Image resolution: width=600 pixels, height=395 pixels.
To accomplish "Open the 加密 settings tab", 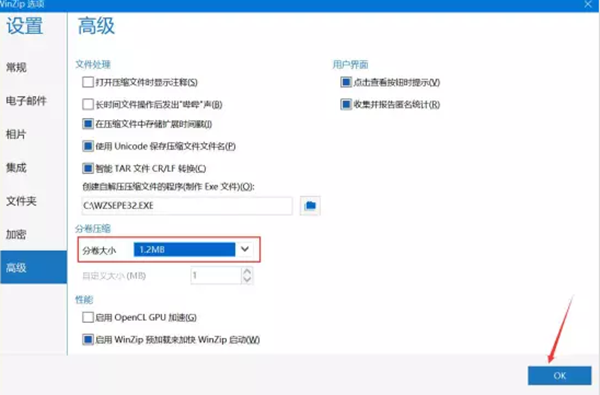I will 33,234.
